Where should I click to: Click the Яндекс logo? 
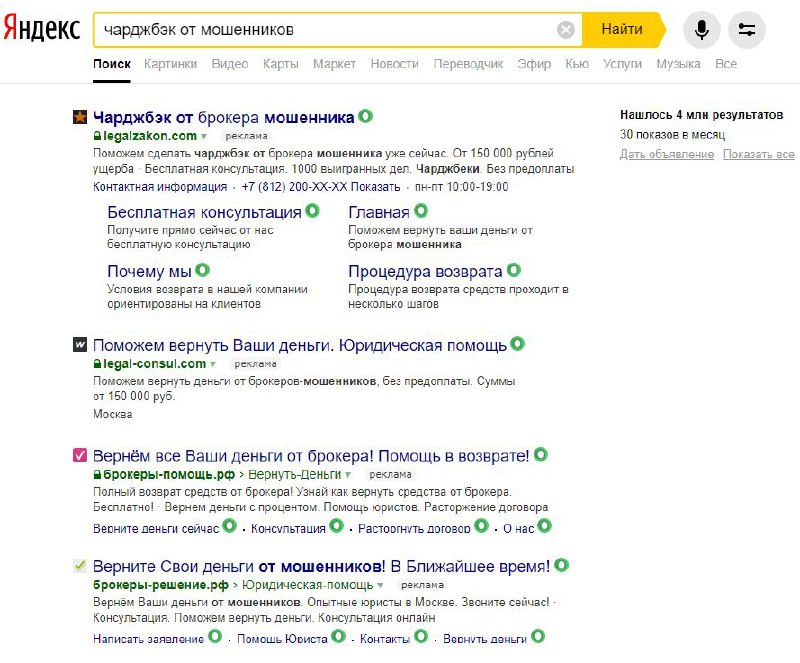click(x=42, y=30)
